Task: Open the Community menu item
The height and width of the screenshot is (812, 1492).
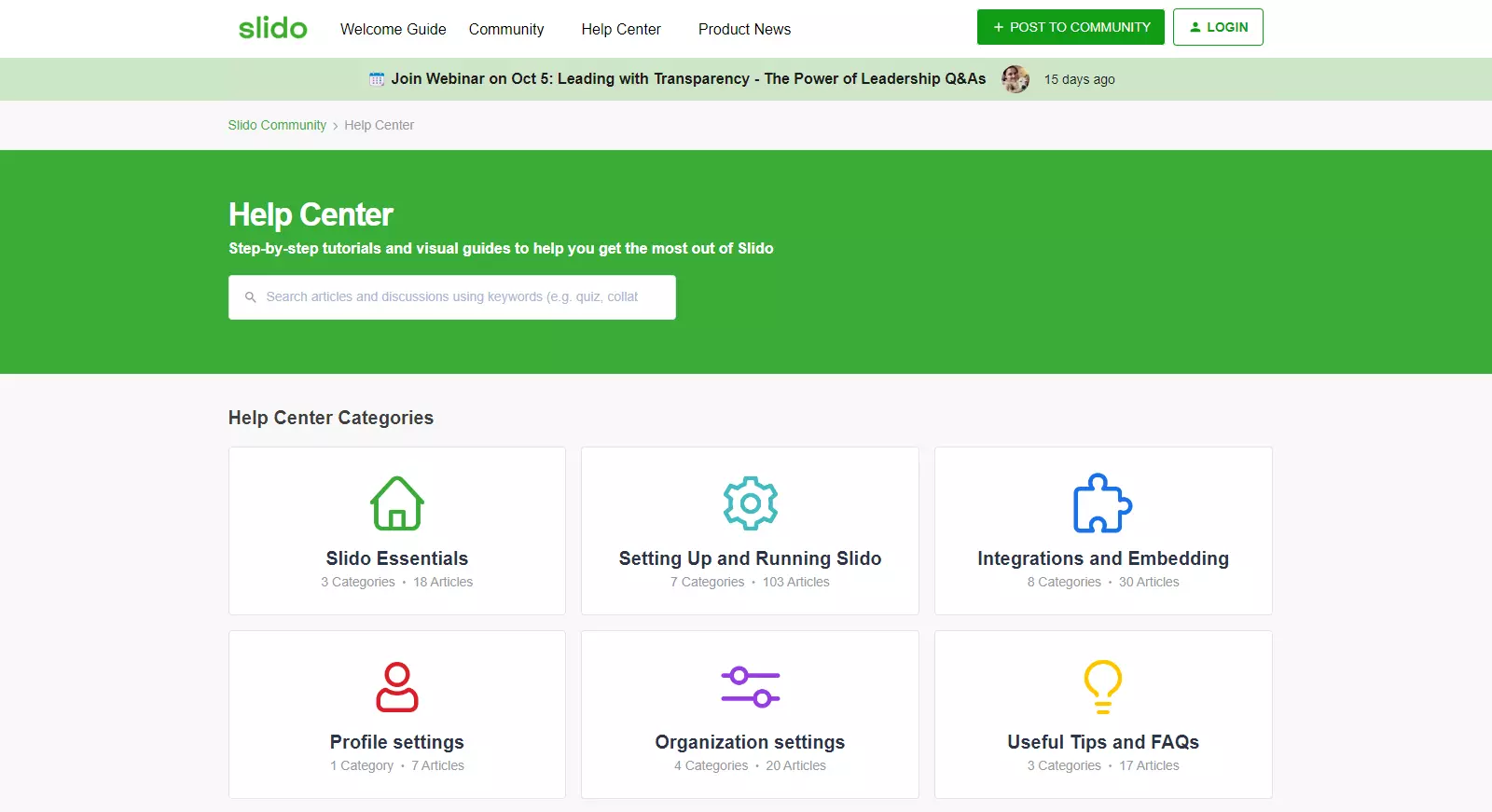Action: tap(506, 29)
